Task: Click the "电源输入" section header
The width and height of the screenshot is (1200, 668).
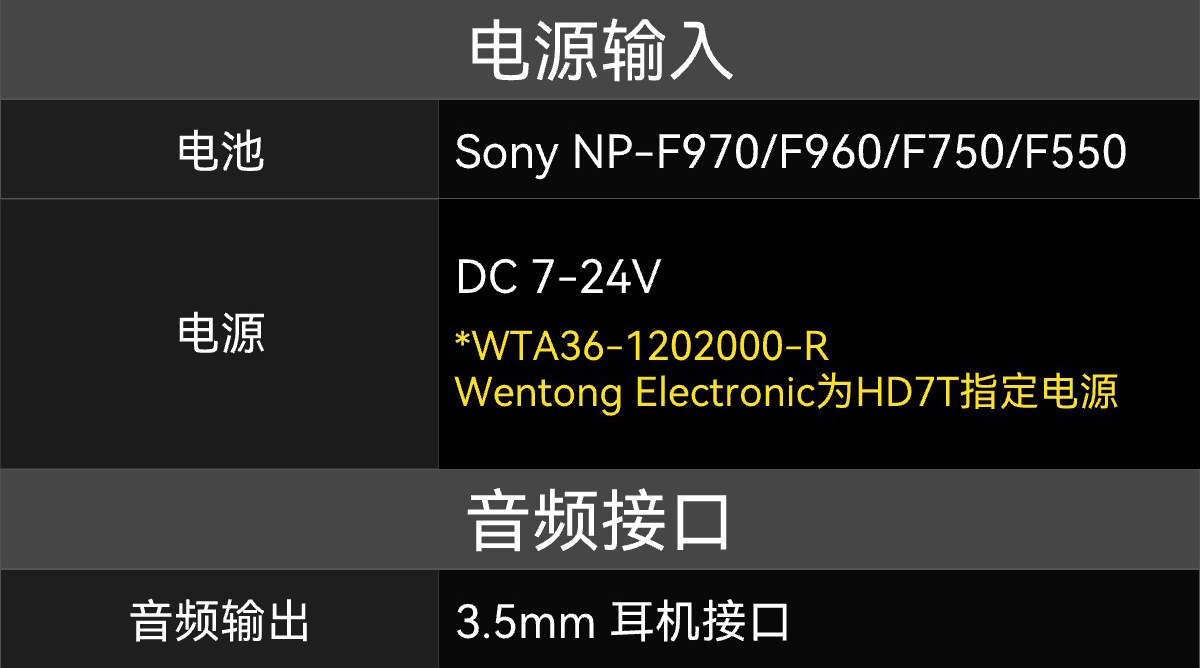Action: pyautogui.click(x=600, y=50)
